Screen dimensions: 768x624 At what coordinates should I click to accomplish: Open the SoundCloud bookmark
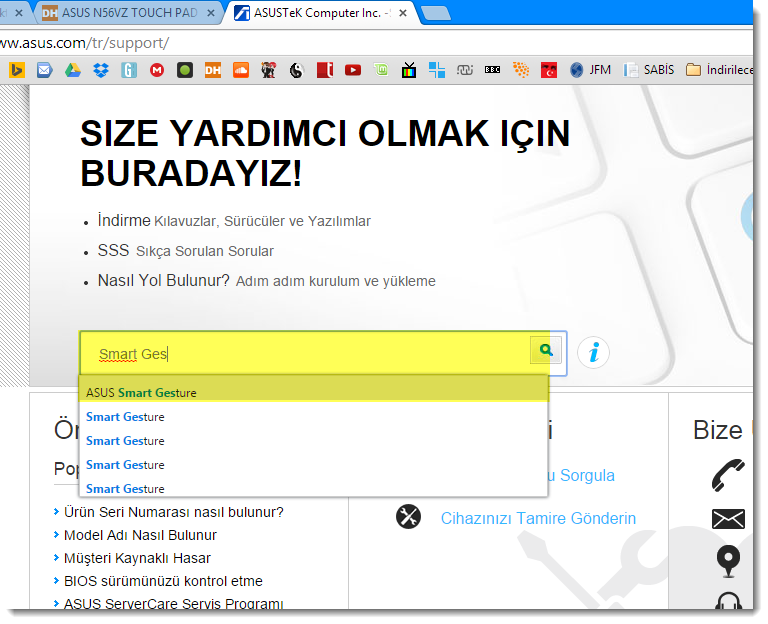pyautogui.click(x=240, y=71)
